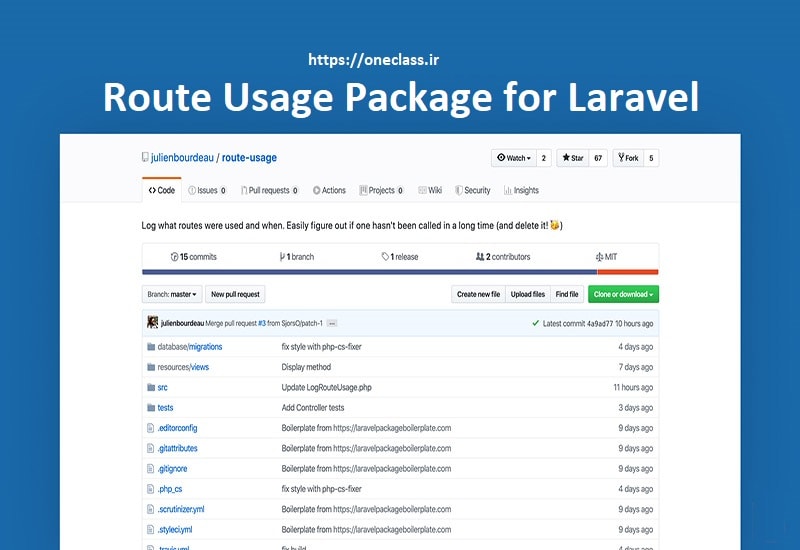Open the .scrutinizer.yml file
The height and width of the screenshot is (550, 800).
pyautogui.click(x=181, y=509)
